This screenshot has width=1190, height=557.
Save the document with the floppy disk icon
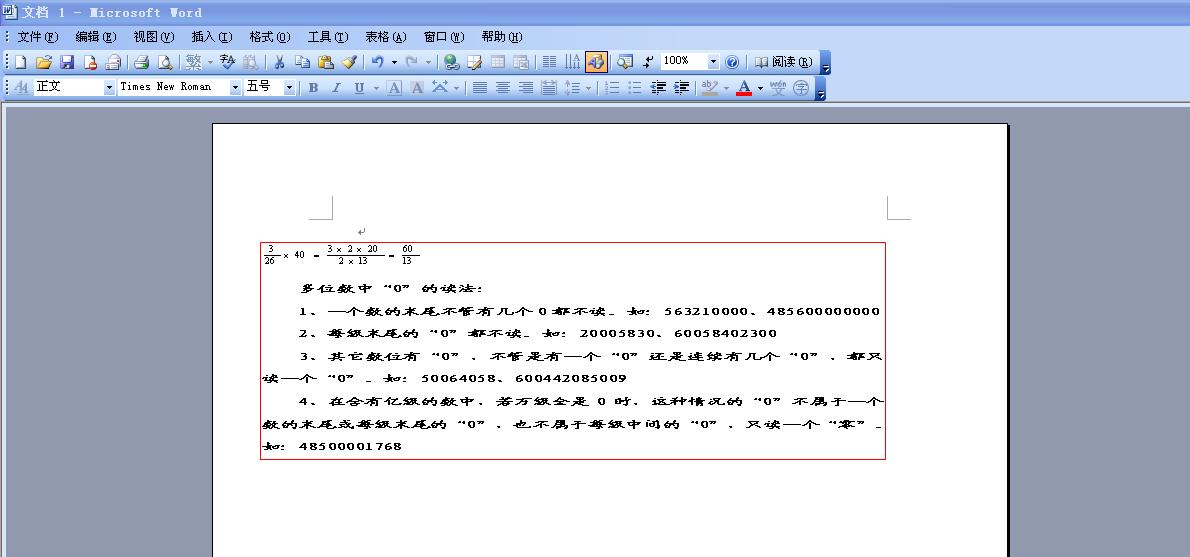coord(67,62)
